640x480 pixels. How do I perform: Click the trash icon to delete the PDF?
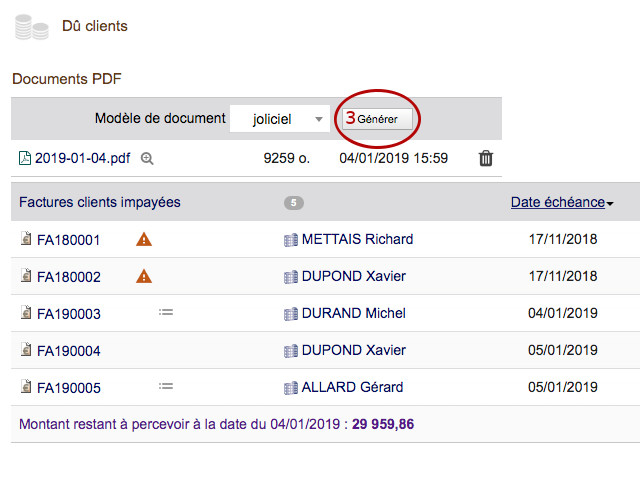(x=486, y=158)
